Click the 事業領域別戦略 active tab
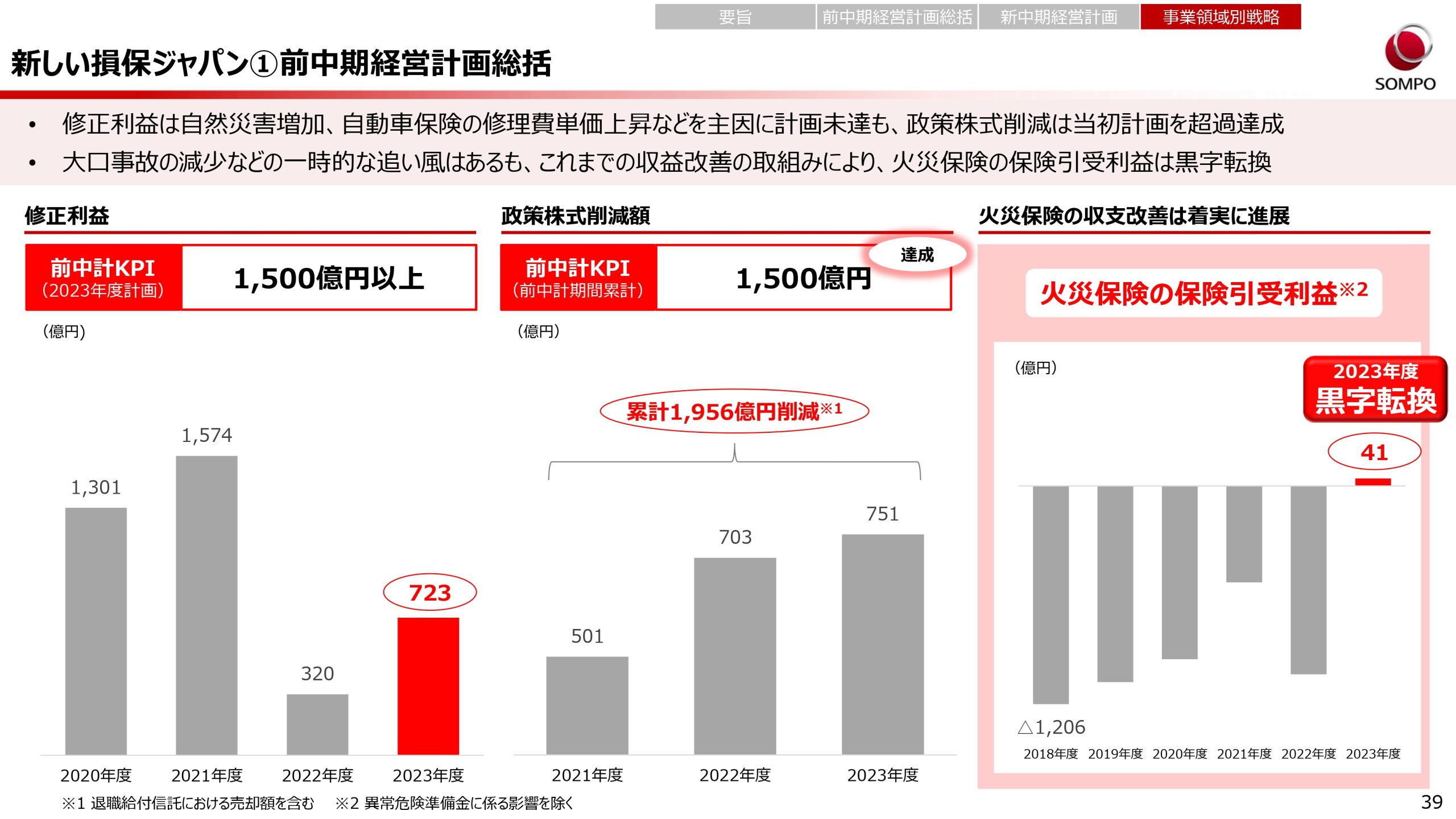Image resolution: width=1456 pixels, height=819 pixels. click(1221, 17)
